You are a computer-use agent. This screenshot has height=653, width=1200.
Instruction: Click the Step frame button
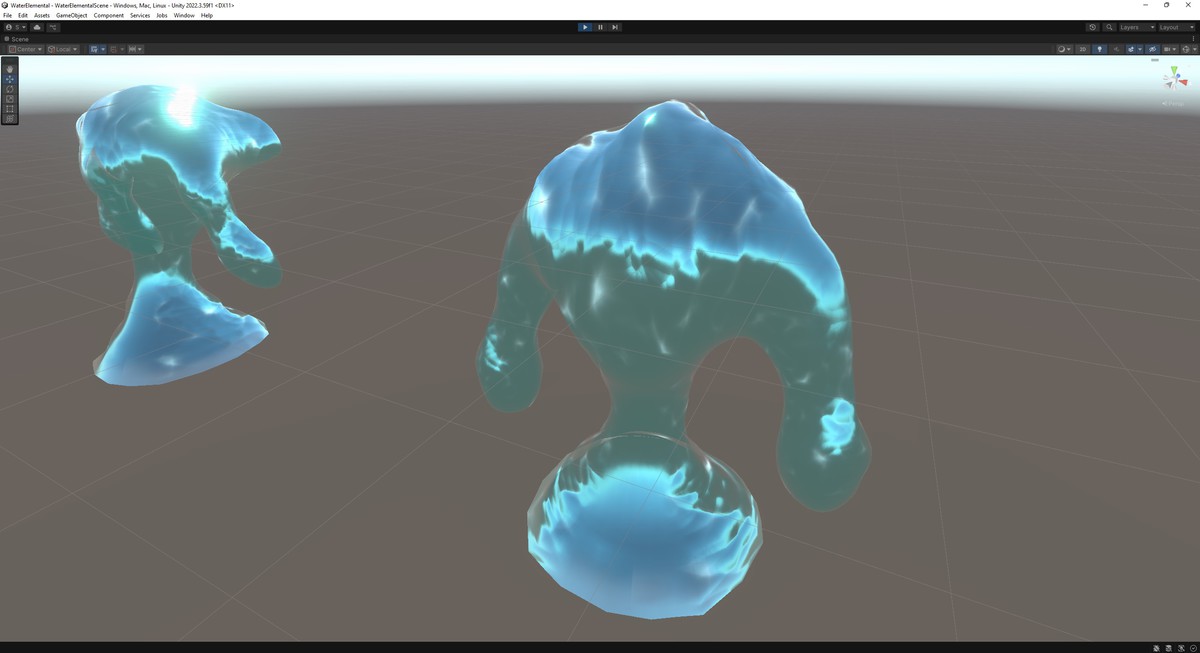tap(615, 27)
